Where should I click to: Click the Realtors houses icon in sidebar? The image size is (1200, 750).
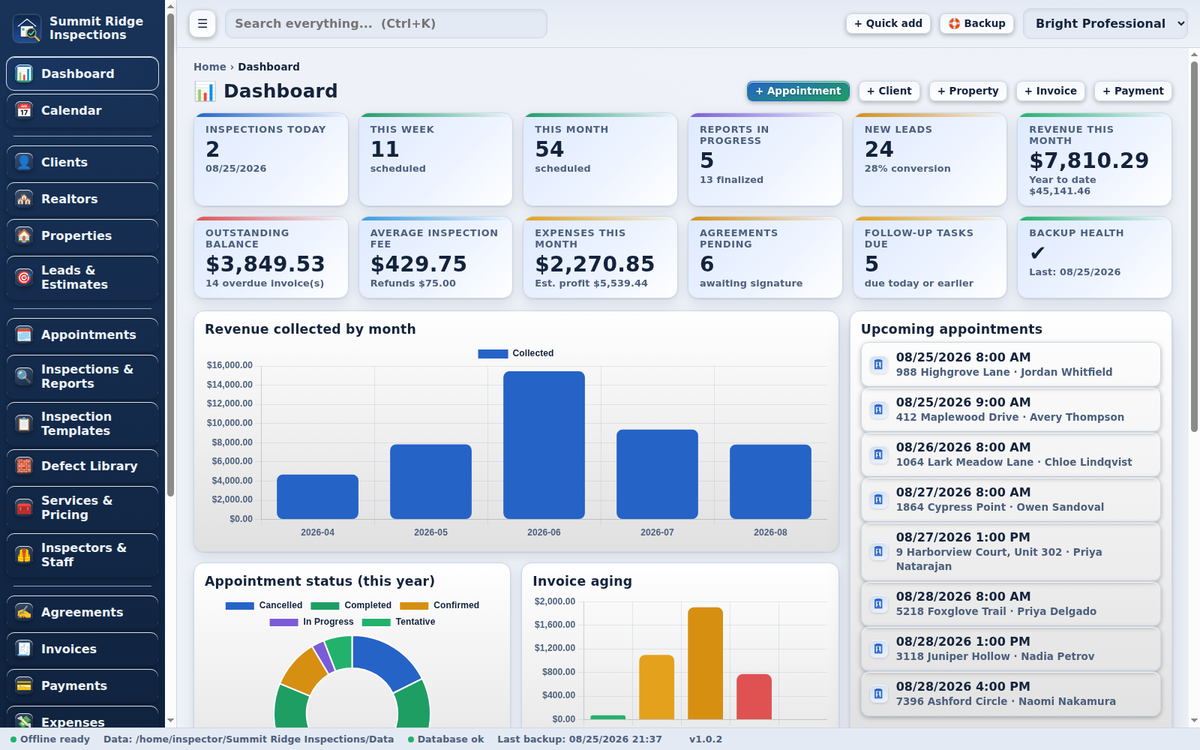[x=24, y=199]
